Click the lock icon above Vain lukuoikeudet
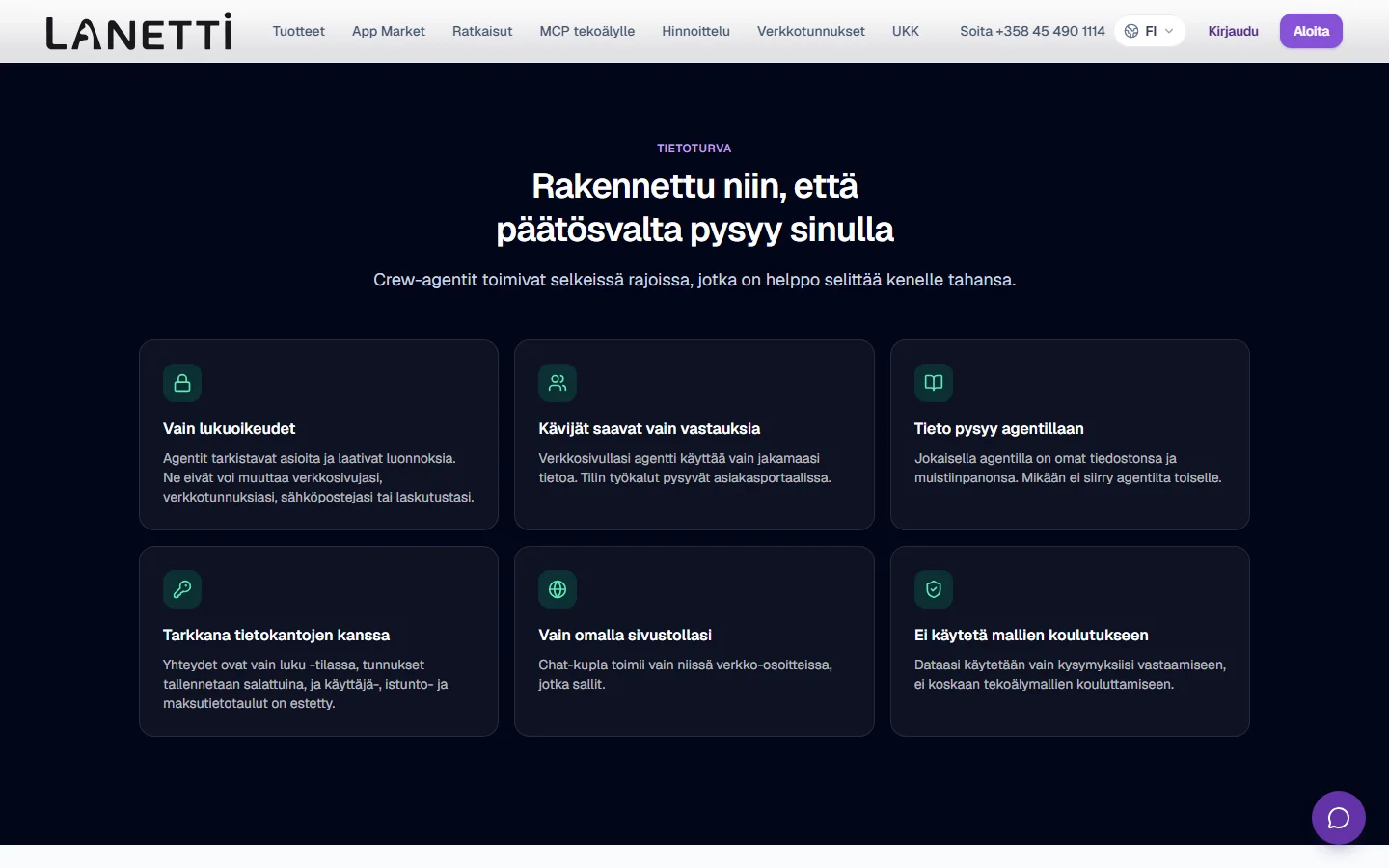 [x=182, y=383]
